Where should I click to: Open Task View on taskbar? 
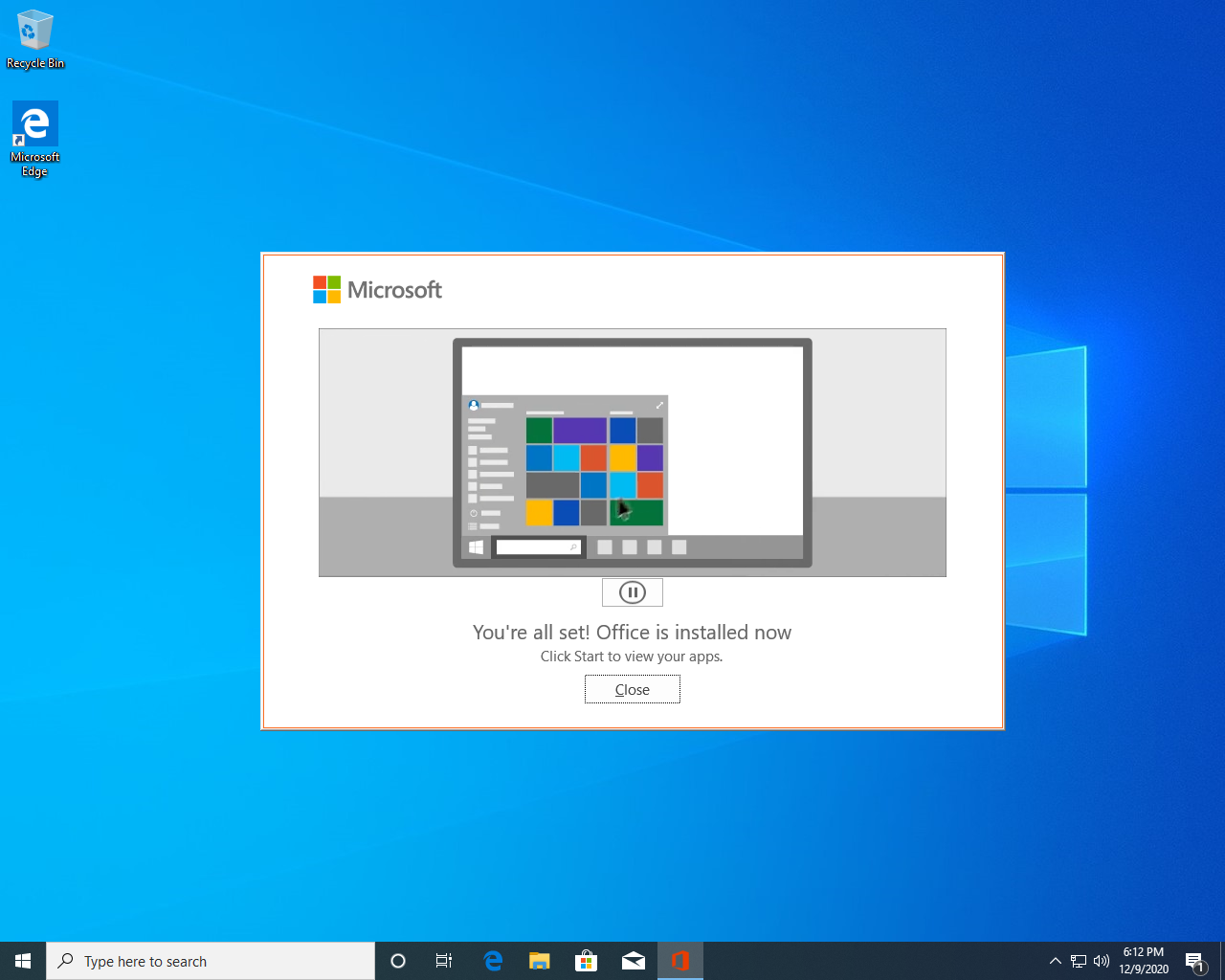[x=444, y=961]
